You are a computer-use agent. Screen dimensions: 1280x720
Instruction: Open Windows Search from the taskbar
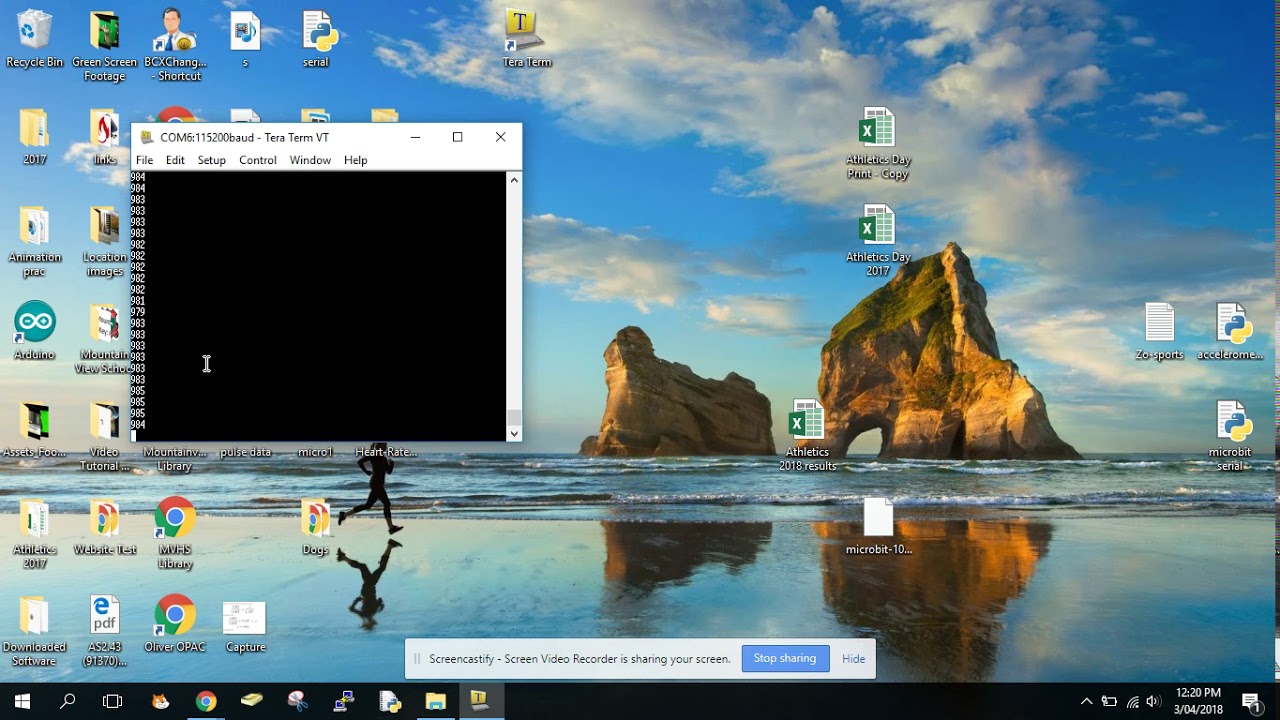click(67, 701)
